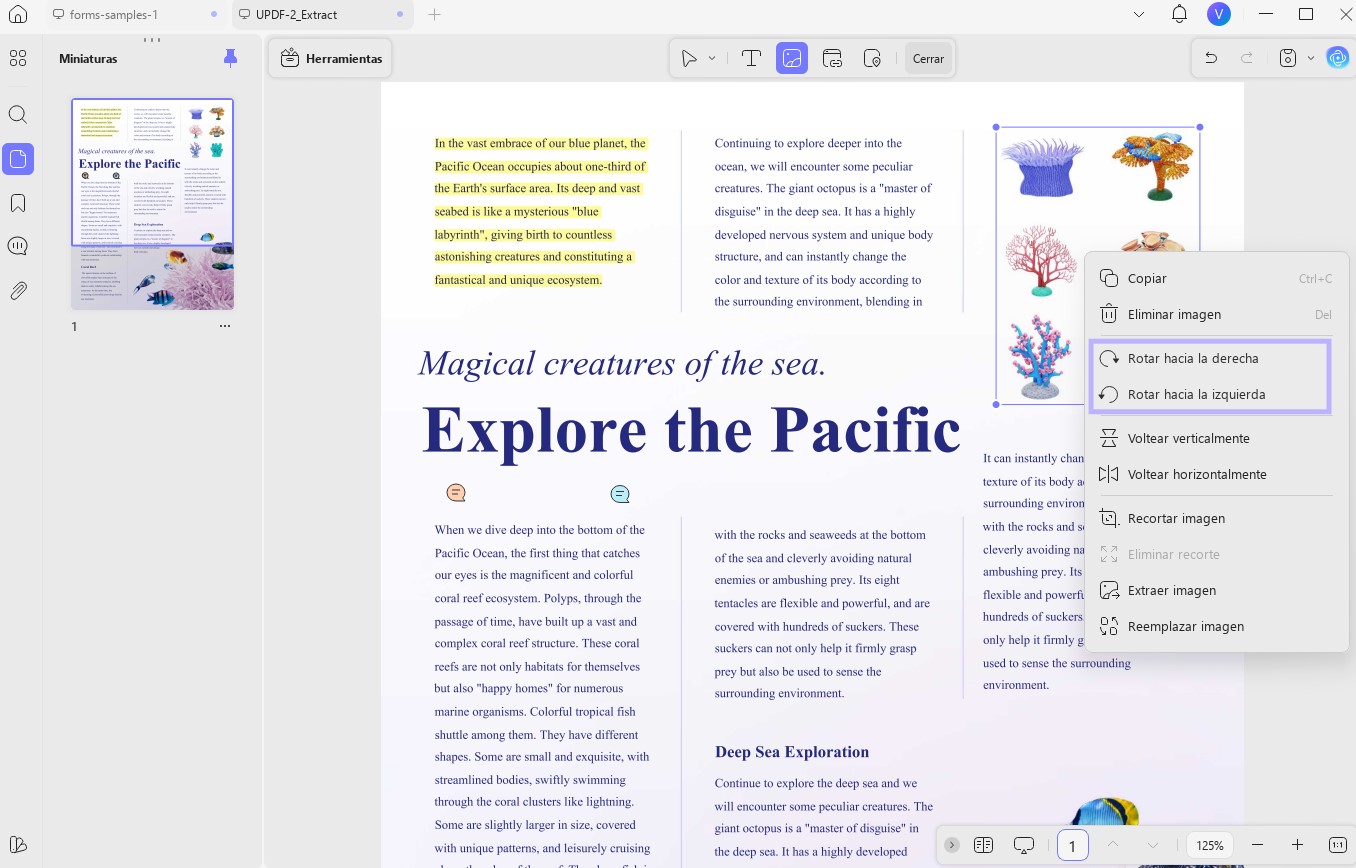Select the text editing tool
The width and height of the screenshot is (1356, 868).
pos(752,59)
